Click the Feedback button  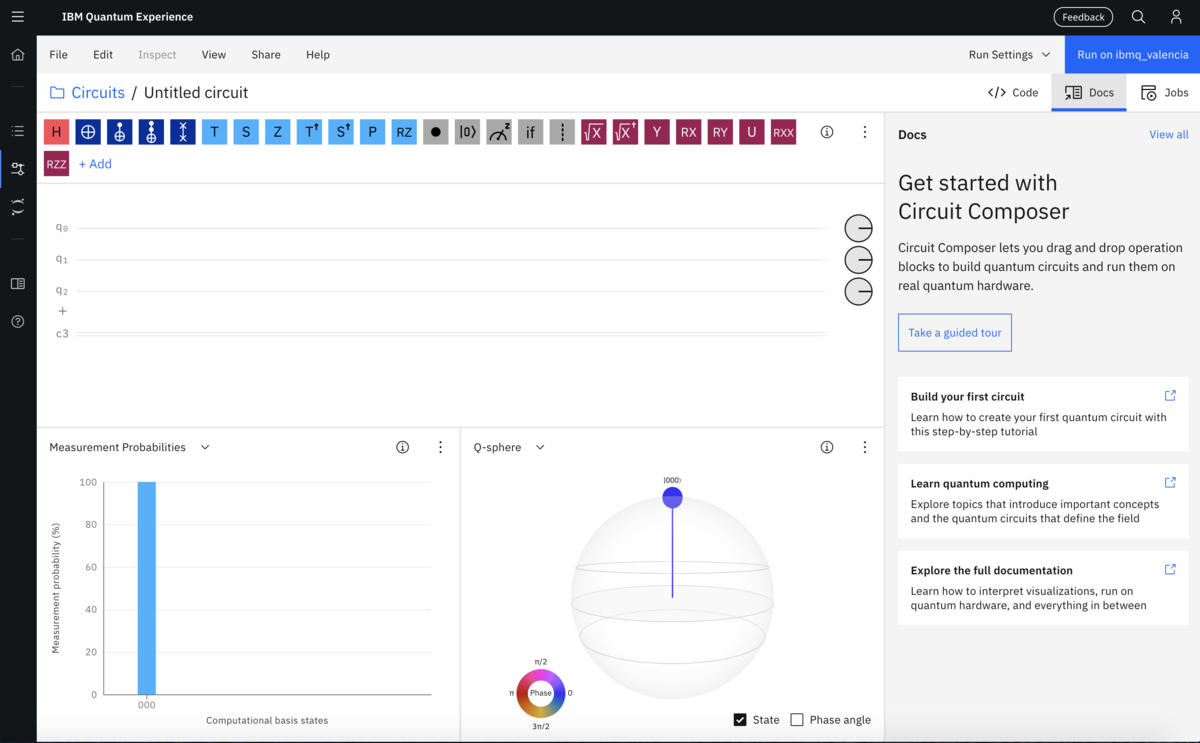click(1083, 17)
